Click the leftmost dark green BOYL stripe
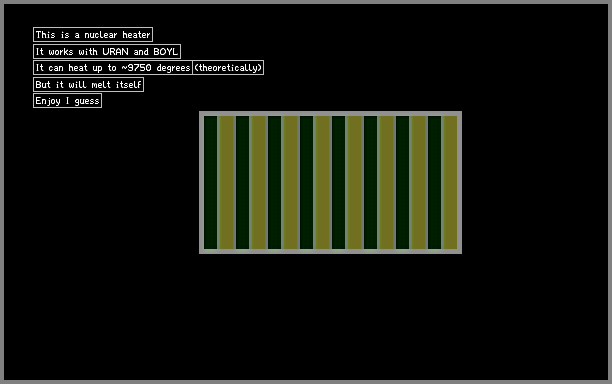This screenshot has height=384, width=612. [x=210, y=182]
